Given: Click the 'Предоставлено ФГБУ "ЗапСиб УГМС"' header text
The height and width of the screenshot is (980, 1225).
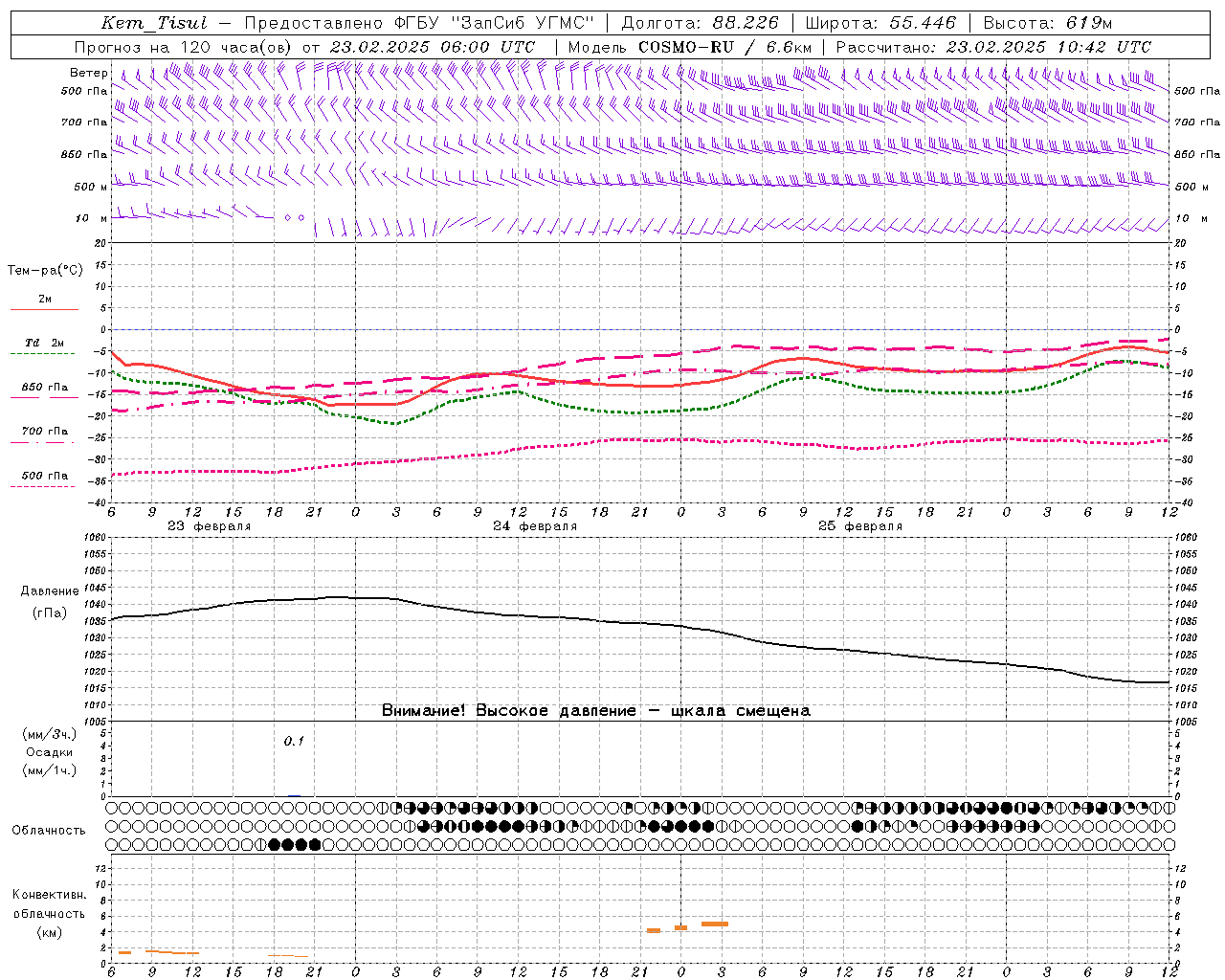Looking at the screenshot, I should coord(419,23).
